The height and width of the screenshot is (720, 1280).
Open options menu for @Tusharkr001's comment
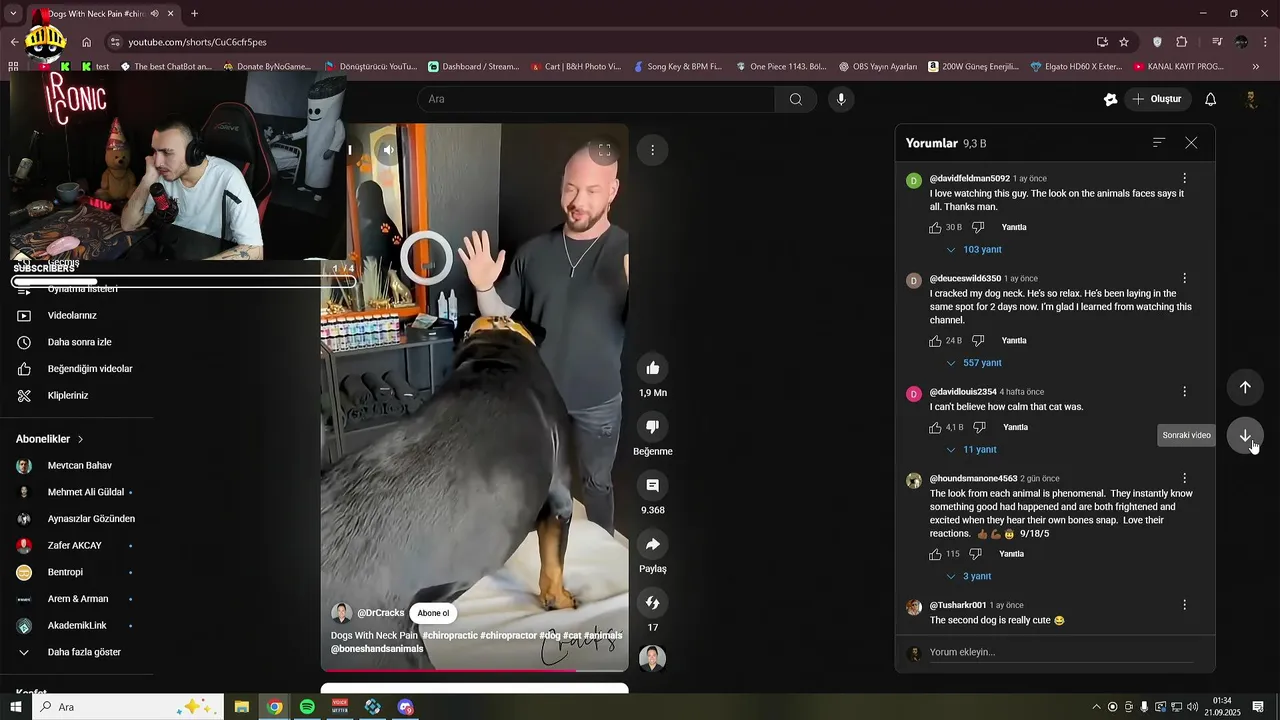click(x=1184, y=605)
